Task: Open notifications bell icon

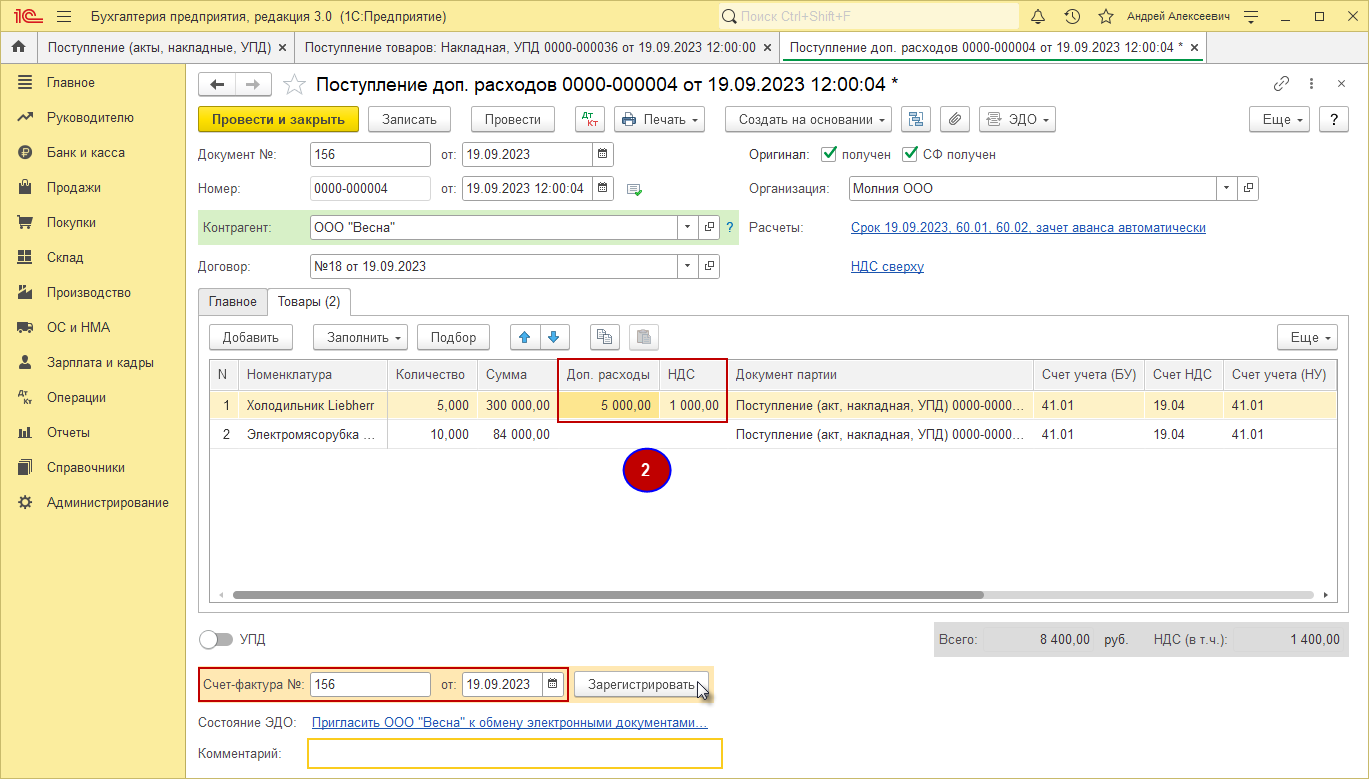Action: click(x=1038, y=16)
